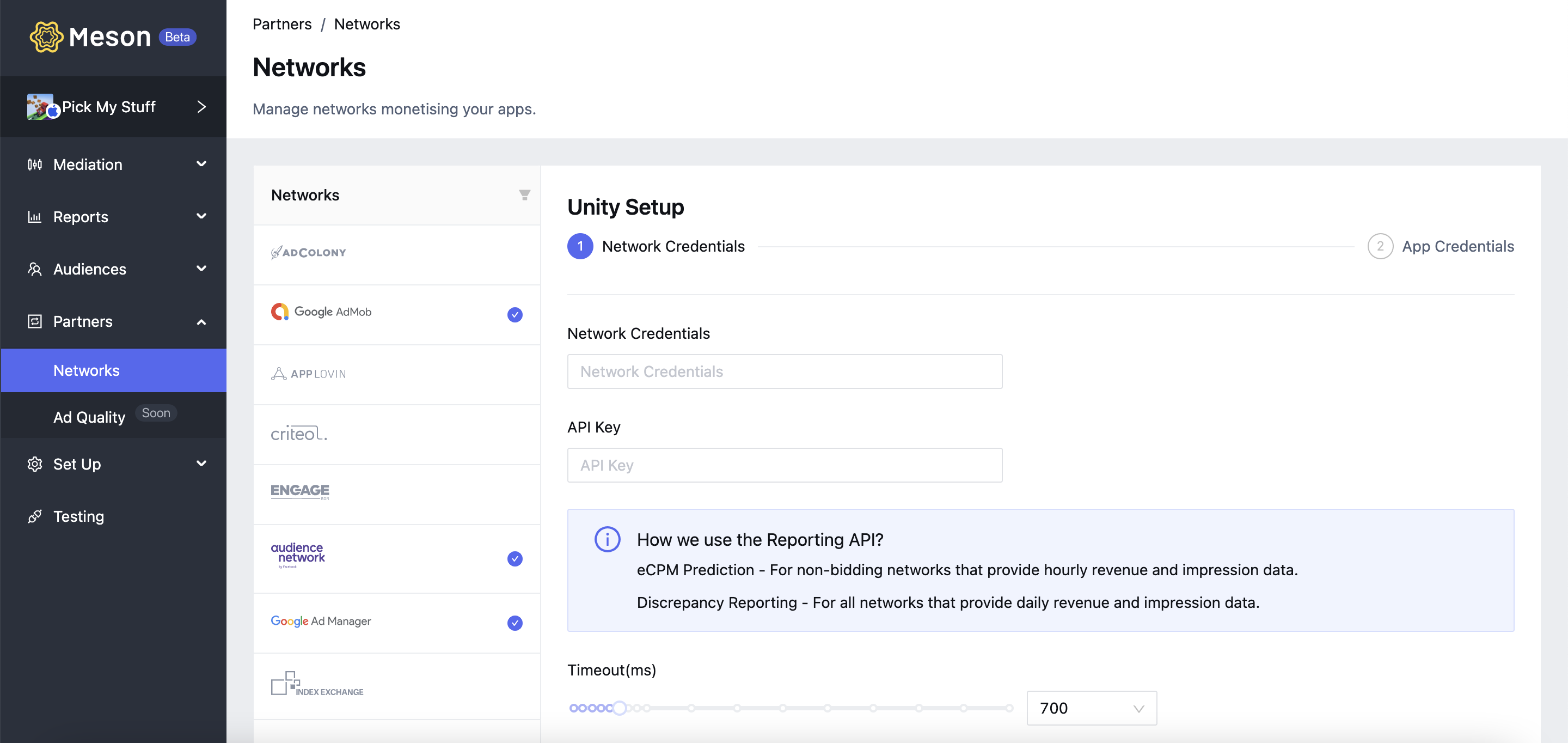1568x743 pixels.
Task: Focus the API Key input field
Action: [x=785, y=465]
